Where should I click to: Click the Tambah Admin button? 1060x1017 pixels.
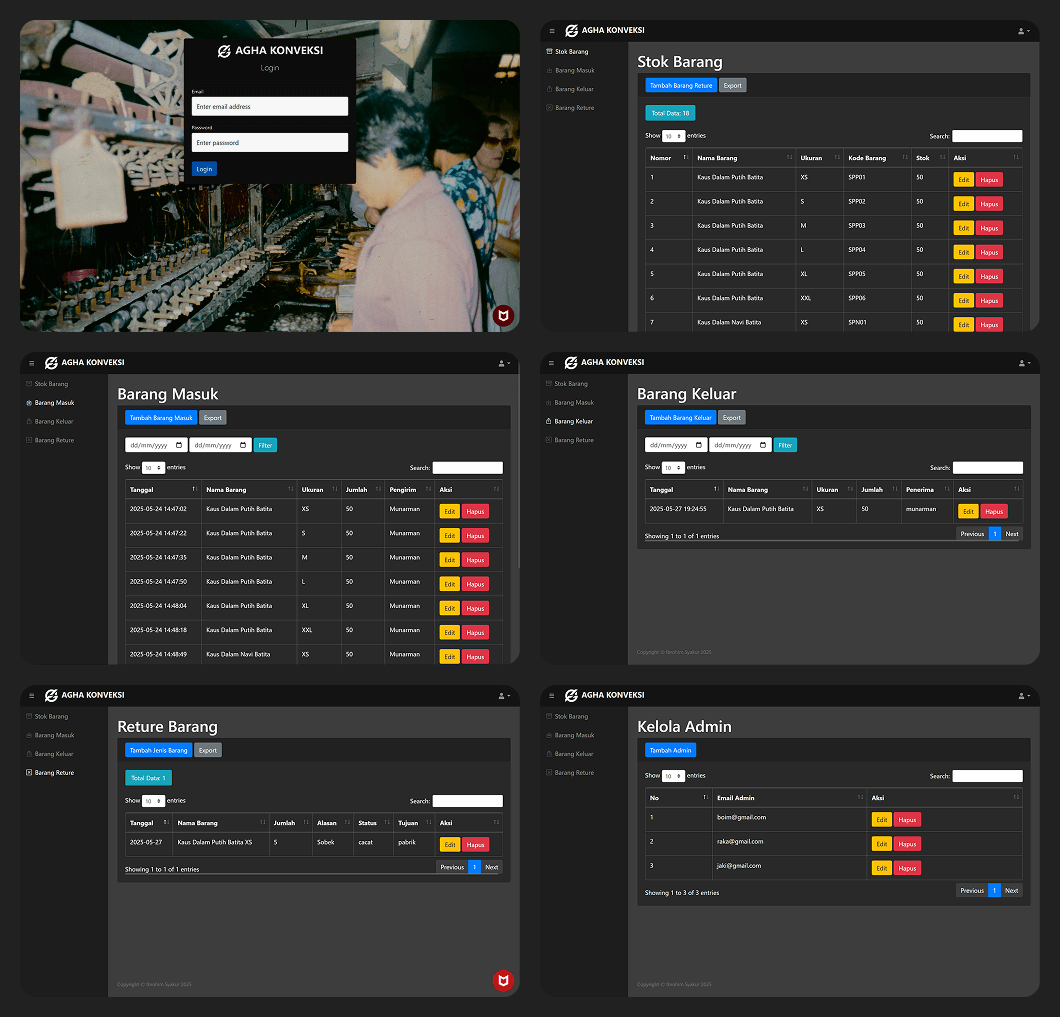coord(671,750)
